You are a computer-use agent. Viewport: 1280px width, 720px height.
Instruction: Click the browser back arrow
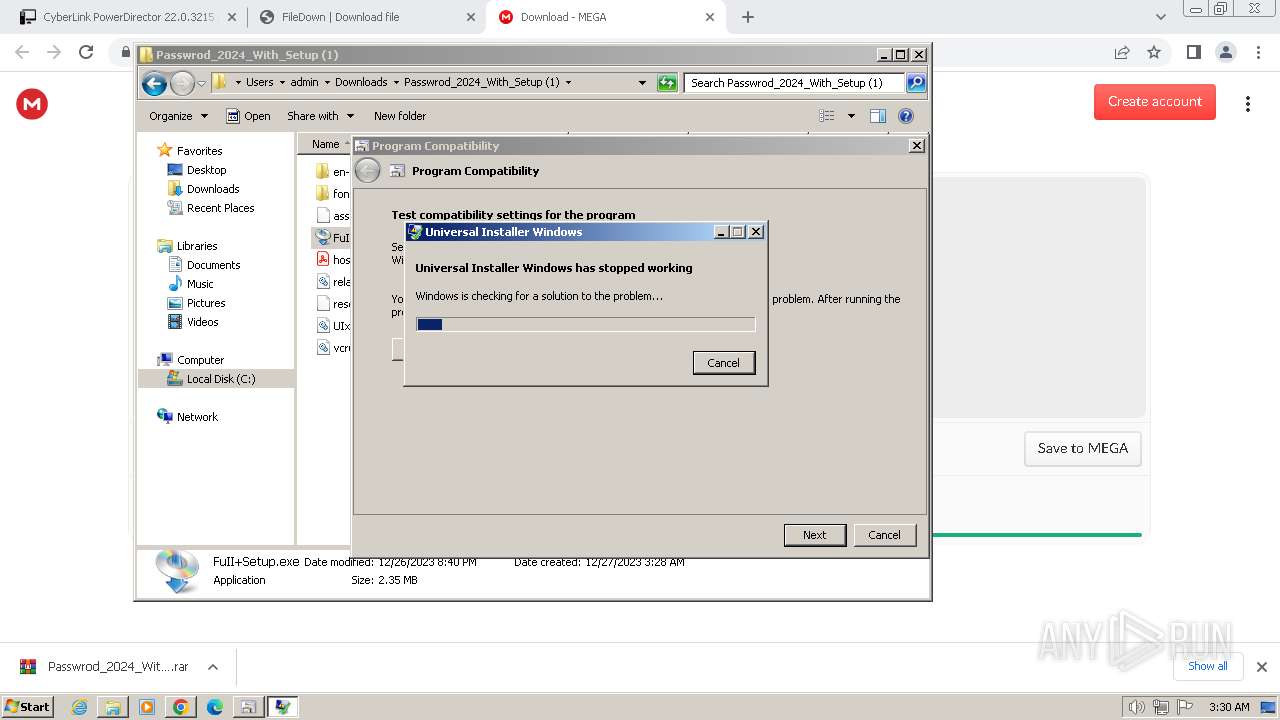click(x=22, y=52)
